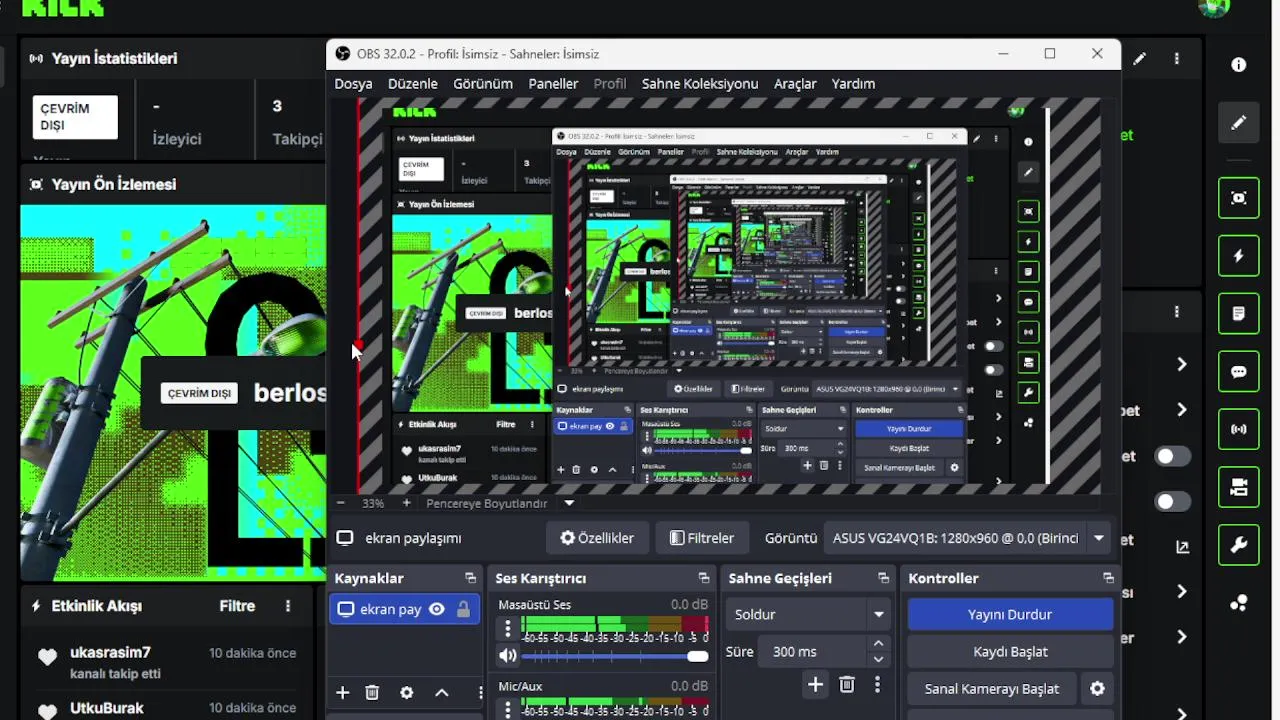Toggle the lightning activity feed icon in Kick sidebar
The image size is (1280, 720).
(x=1239, y=256)
